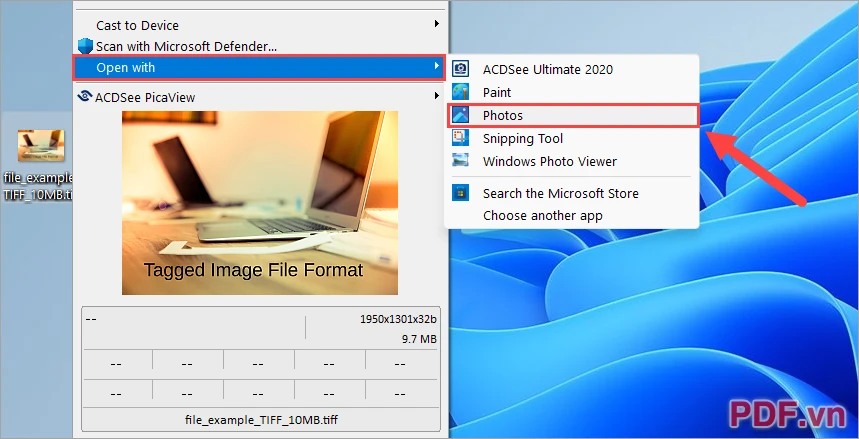The width and height of the screenshot is (859, 439).
Task: Expand the Cast to Device submenu arrow
Action: pos(437,24)
